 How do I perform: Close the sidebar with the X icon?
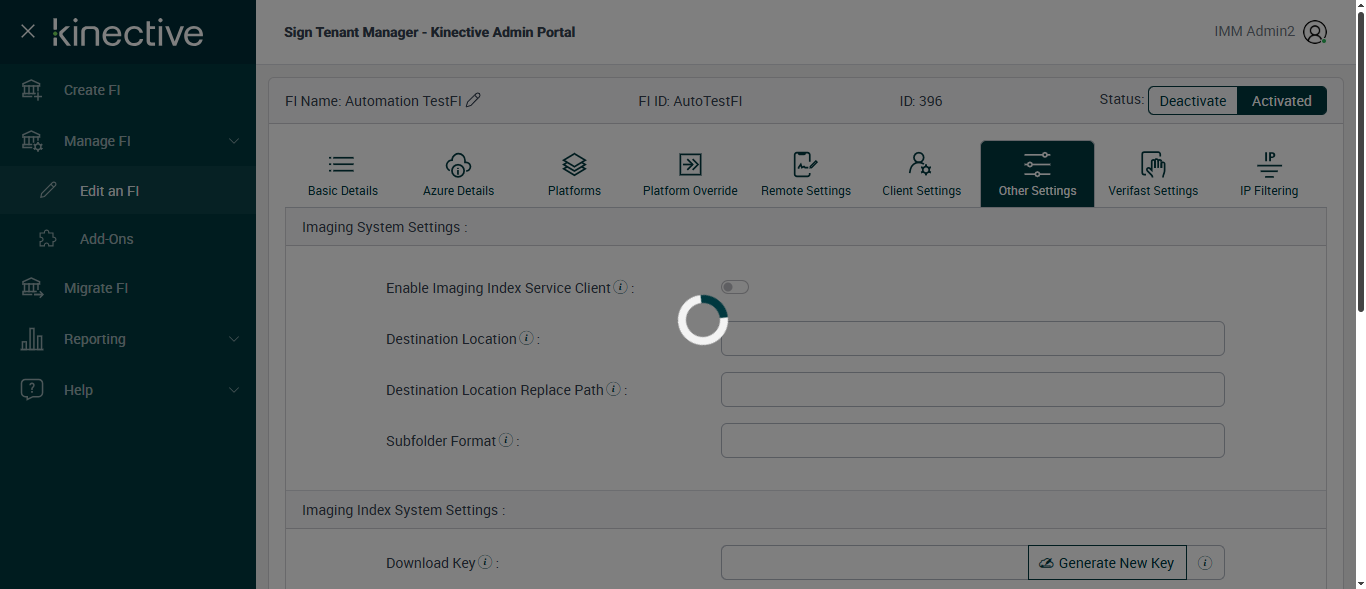(x=28, y=32)
